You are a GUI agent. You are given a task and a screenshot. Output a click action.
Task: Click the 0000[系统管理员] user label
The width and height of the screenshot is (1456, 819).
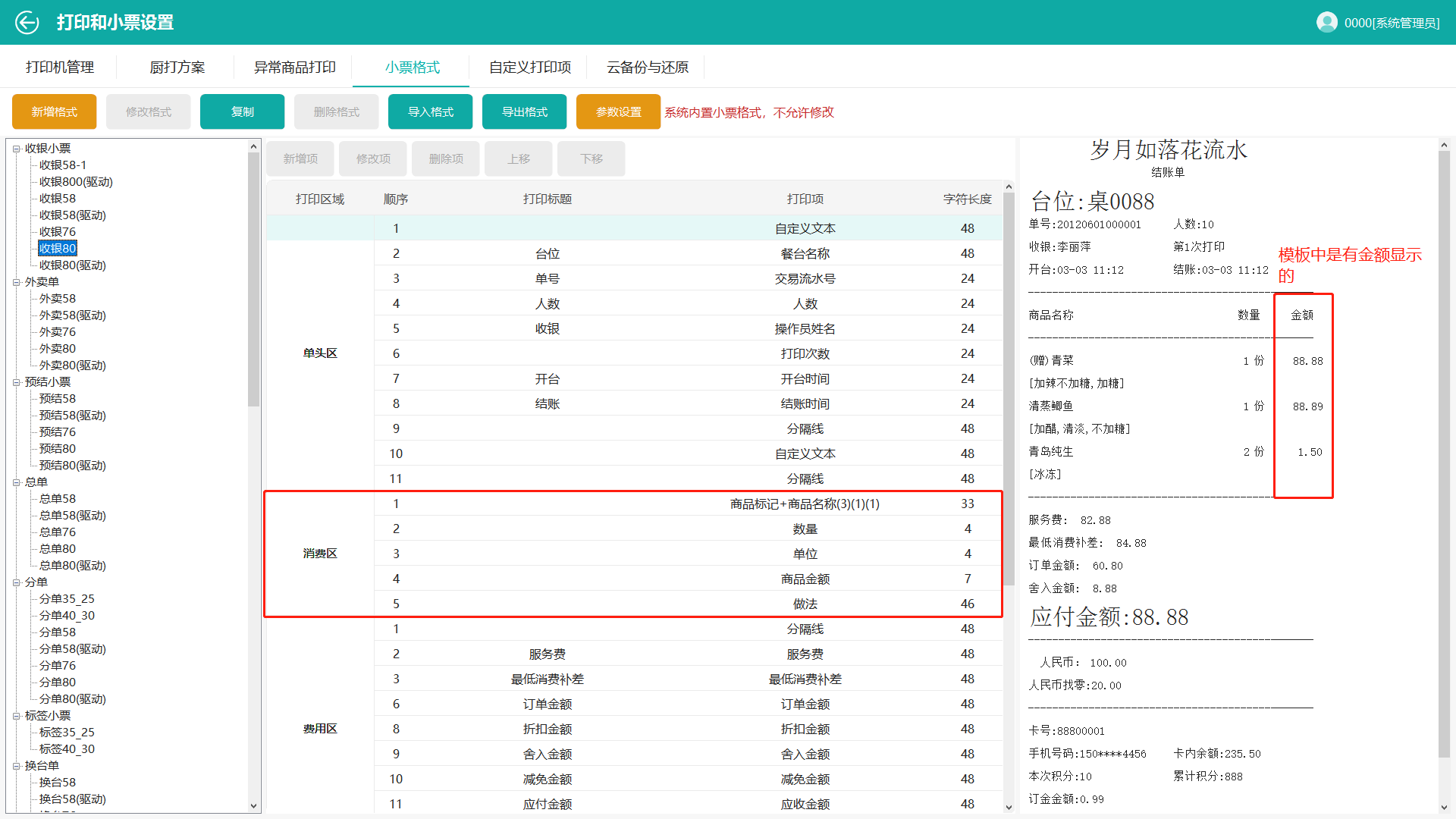tap(1392, 24)
